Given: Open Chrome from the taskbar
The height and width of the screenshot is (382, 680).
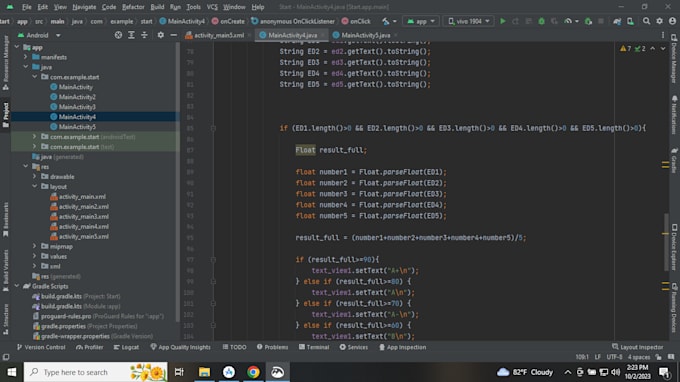Looking at the screenshot, I should coord(253,372).
